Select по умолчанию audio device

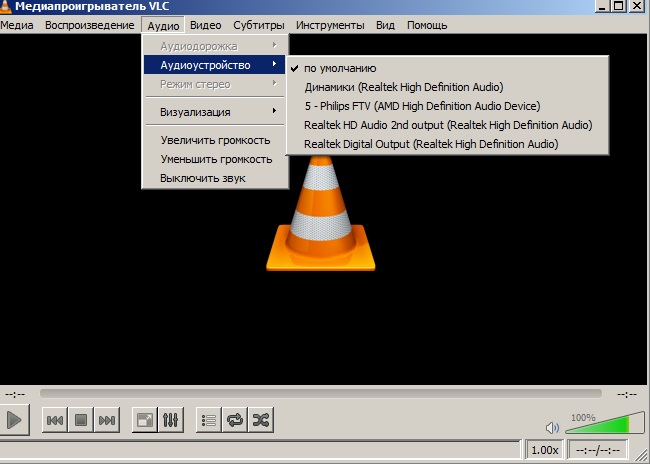point(447,68)
